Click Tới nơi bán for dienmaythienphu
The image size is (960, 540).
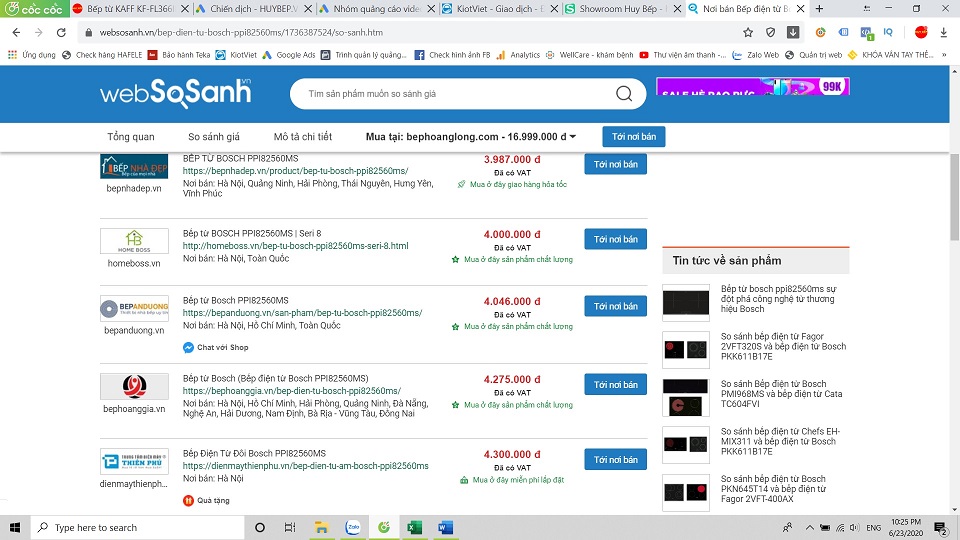tap(615, 459)
